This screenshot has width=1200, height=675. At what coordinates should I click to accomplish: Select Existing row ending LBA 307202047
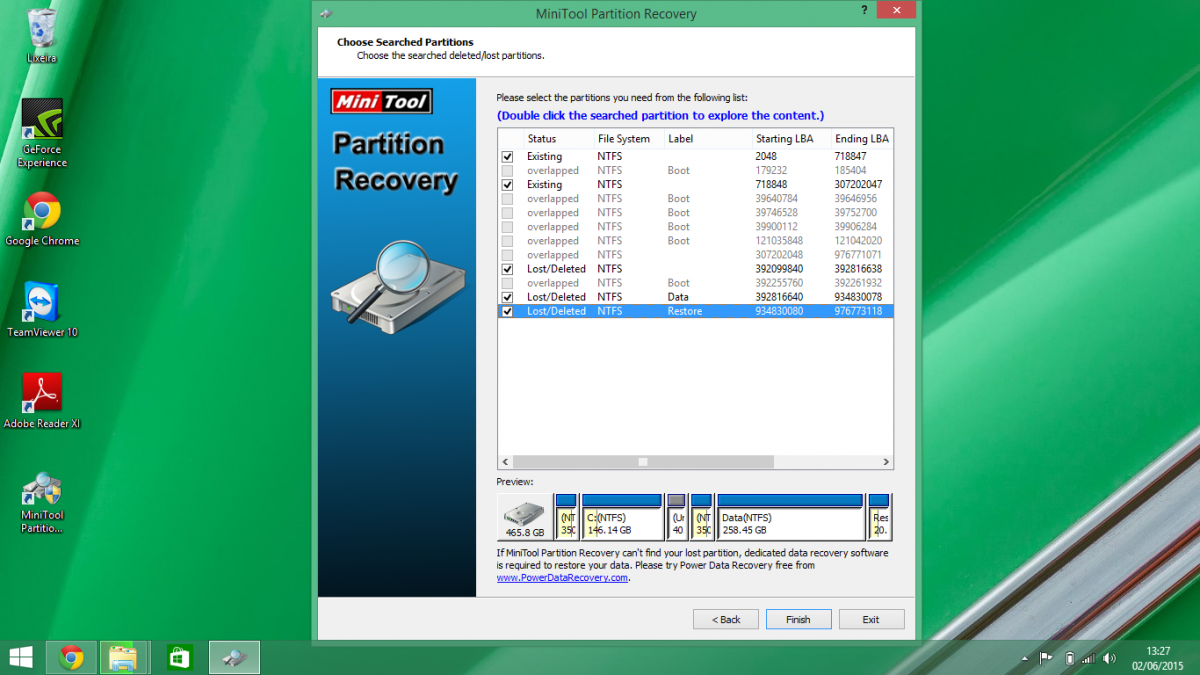695,185
